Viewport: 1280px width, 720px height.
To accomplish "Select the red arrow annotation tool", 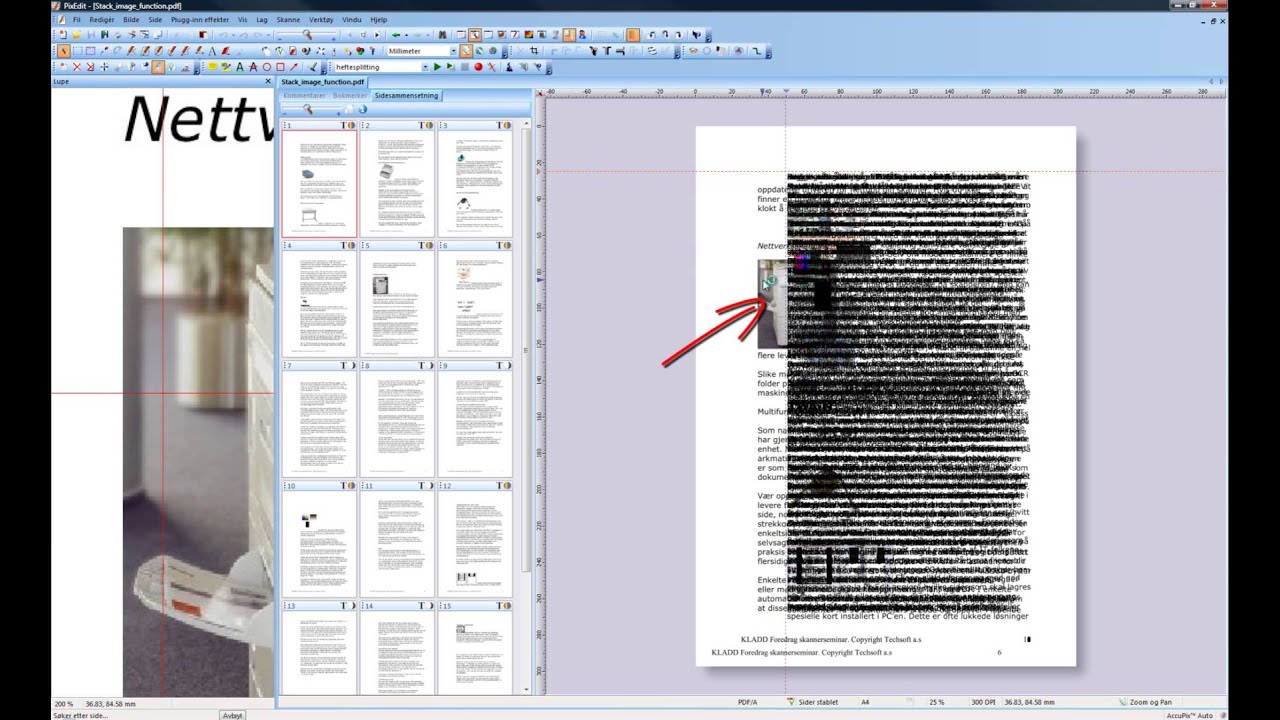I will [294, 67].
